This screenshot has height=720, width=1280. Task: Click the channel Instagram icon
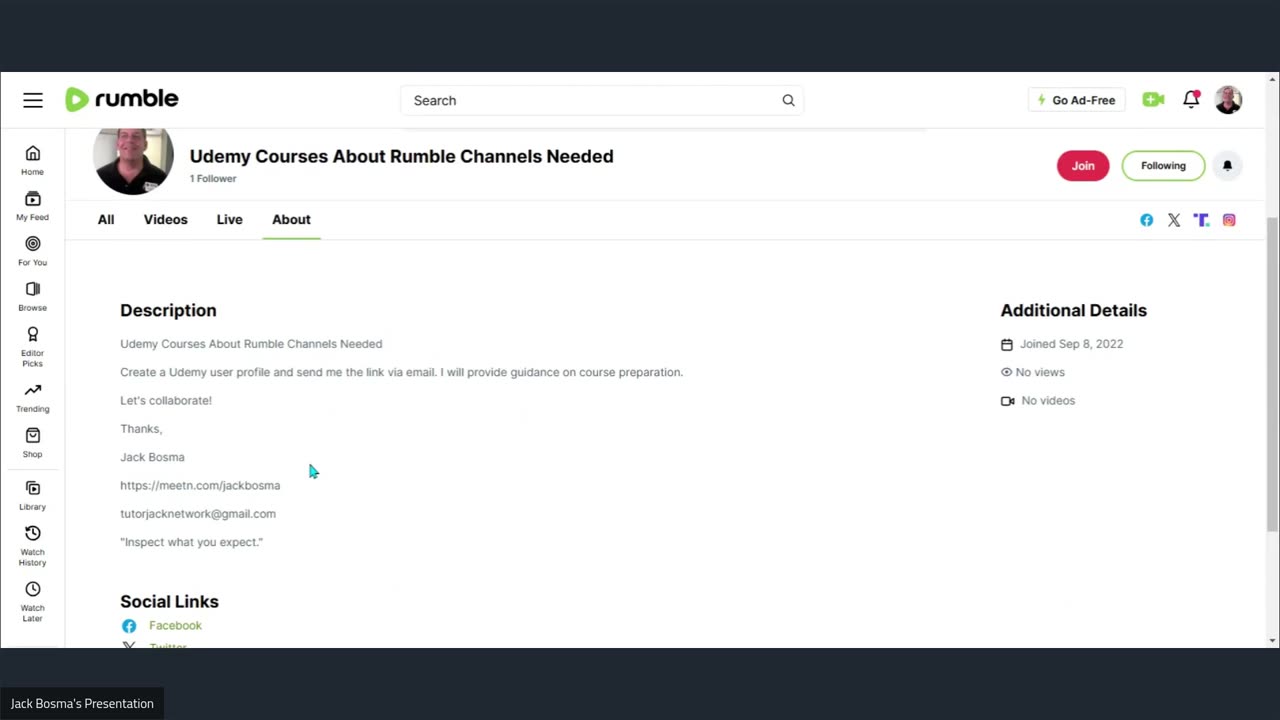pyautogui.click(x=1229, y=220)
